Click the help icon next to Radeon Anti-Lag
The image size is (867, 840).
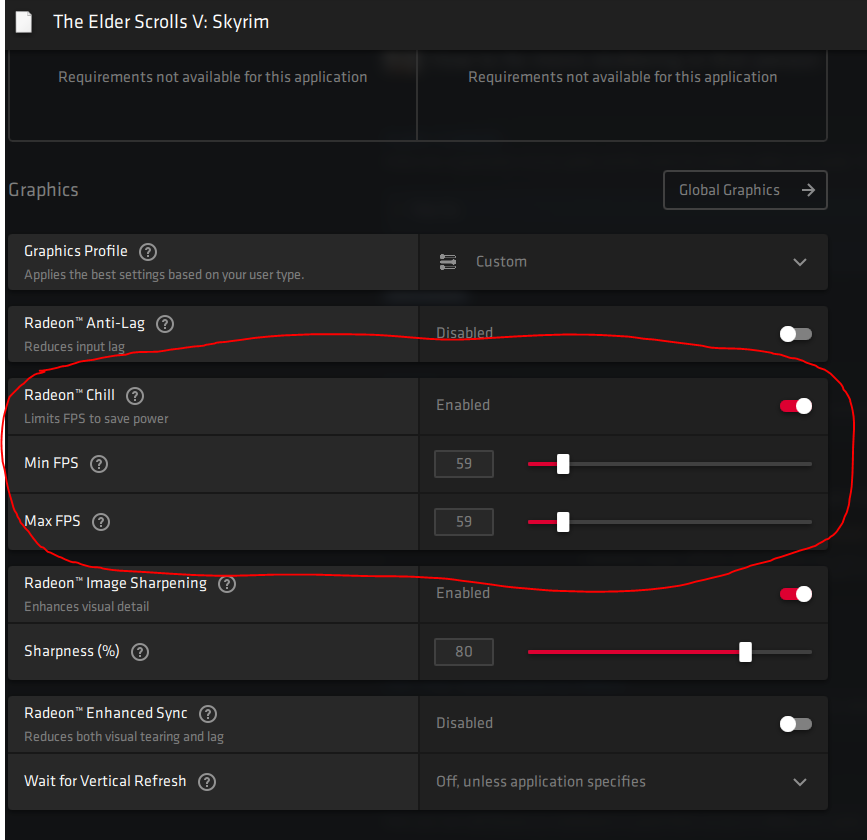165,324
